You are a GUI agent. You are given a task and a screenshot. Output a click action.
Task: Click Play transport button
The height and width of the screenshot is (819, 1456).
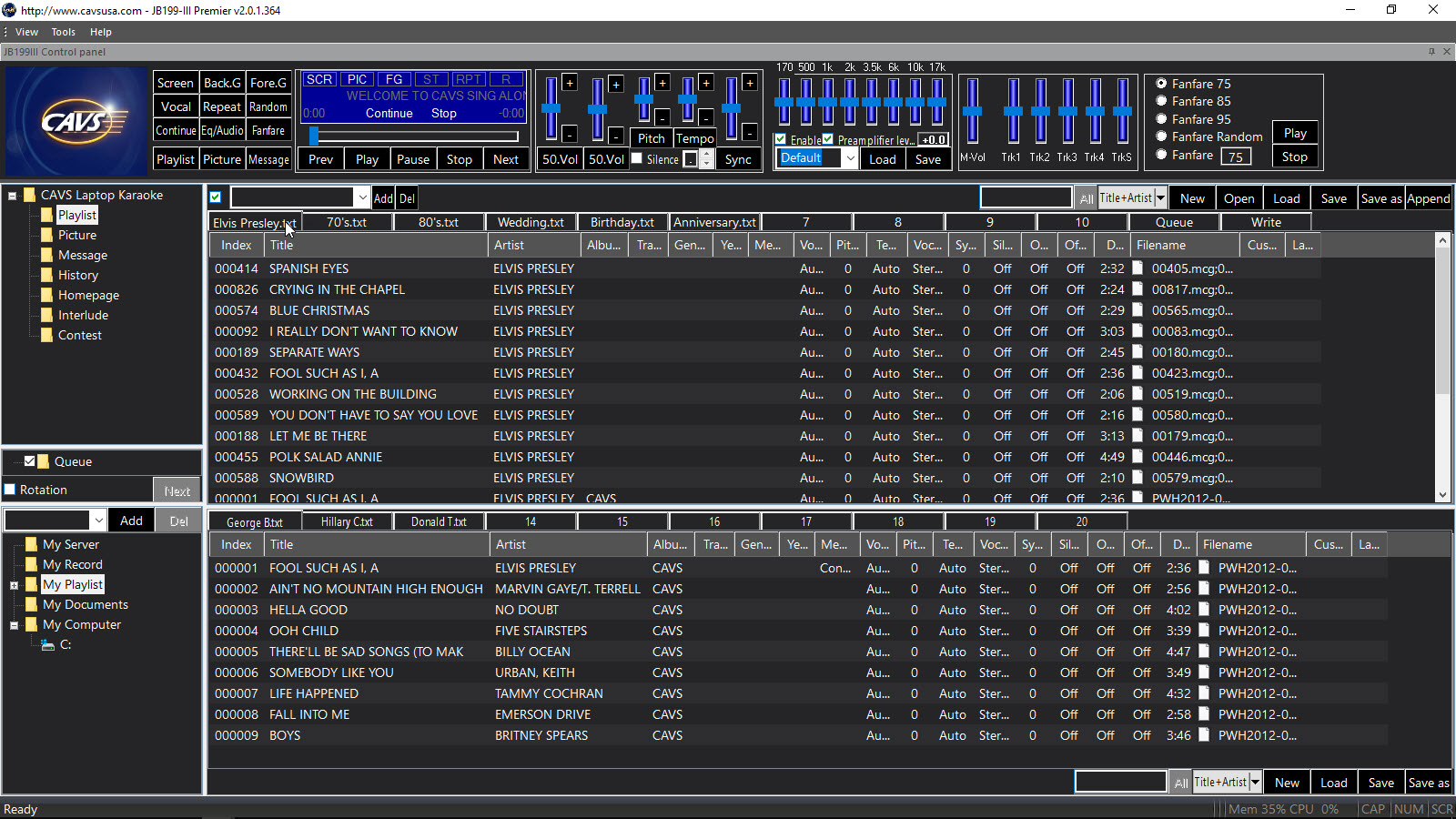367,159
